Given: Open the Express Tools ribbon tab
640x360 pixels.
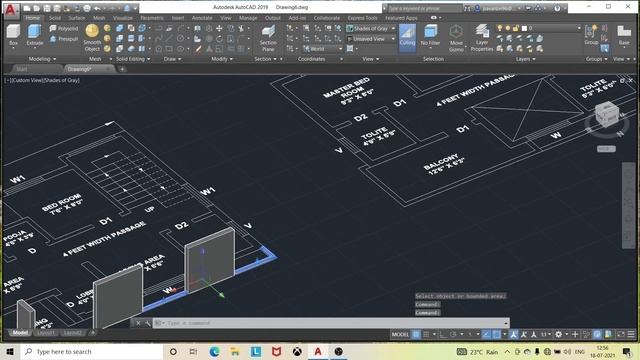Looking at the screenshot, I should pos(362,18).
